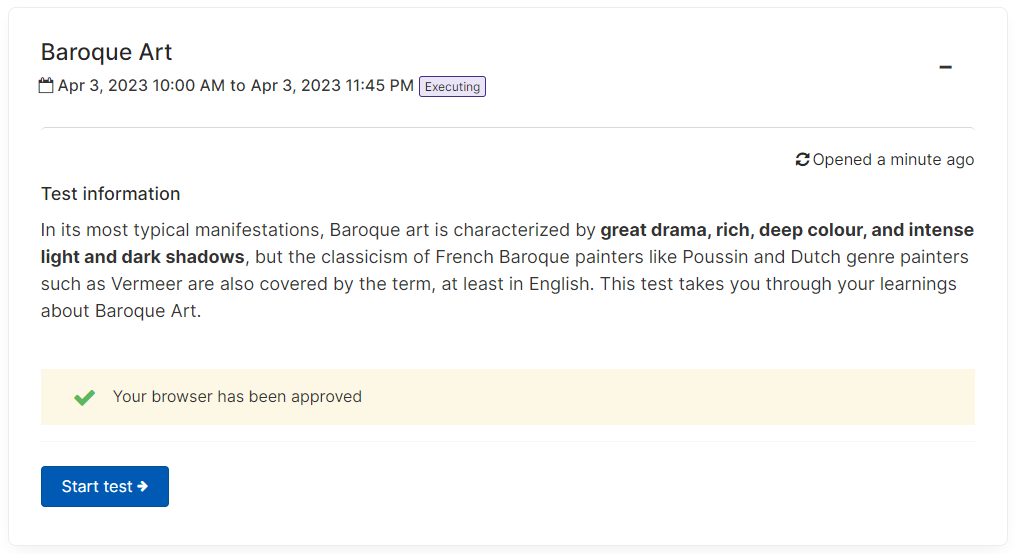Screen dimensions: 1016x554
Task: Click 'Your browser has been approved' message
Action: (x=237, y=397)
